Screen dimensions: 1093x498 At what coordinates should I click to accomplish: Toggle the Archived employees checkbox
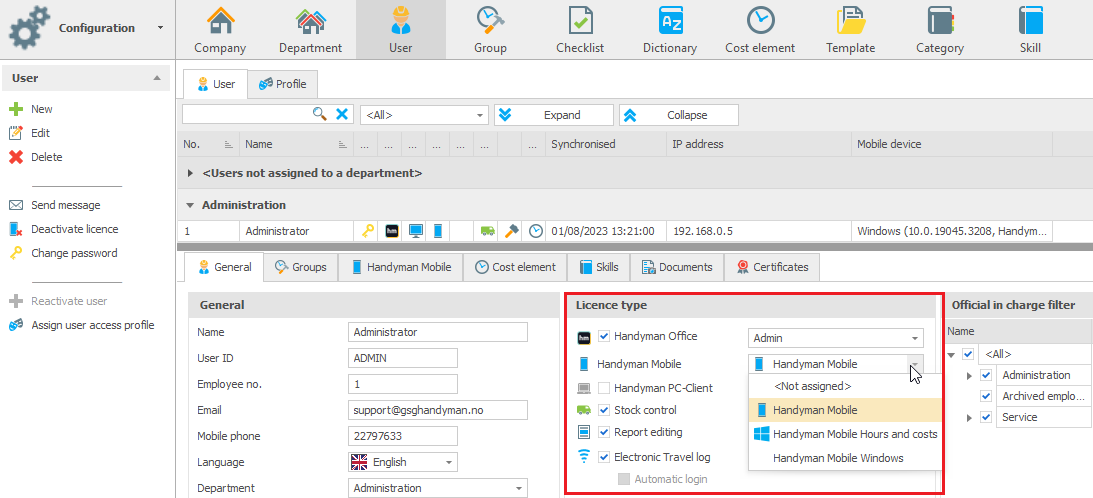(986, 396)
